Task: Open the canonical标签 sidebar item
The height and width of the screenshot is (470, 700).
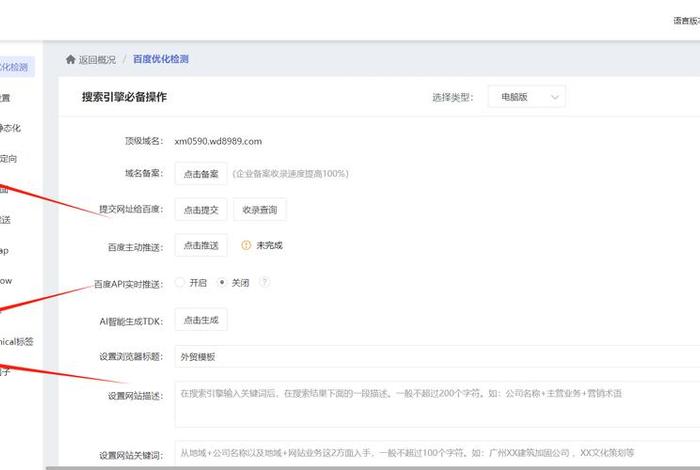Action: 17,342
